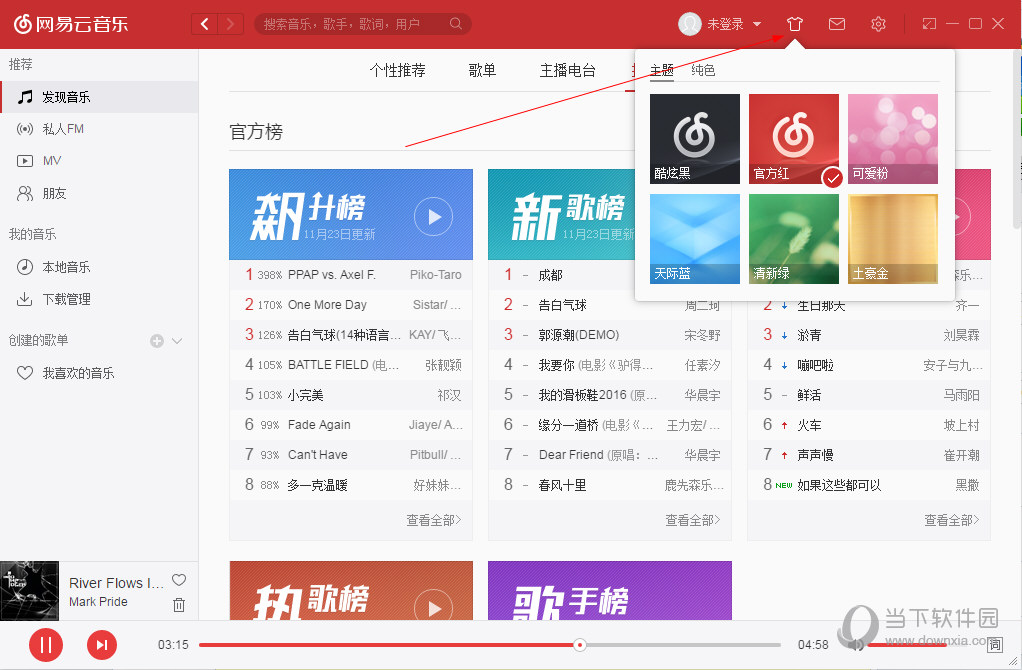Open 本地音乐 in the sidebar
The height and width of the screenshot is (670, 1022).
click(x=99, y=267)
